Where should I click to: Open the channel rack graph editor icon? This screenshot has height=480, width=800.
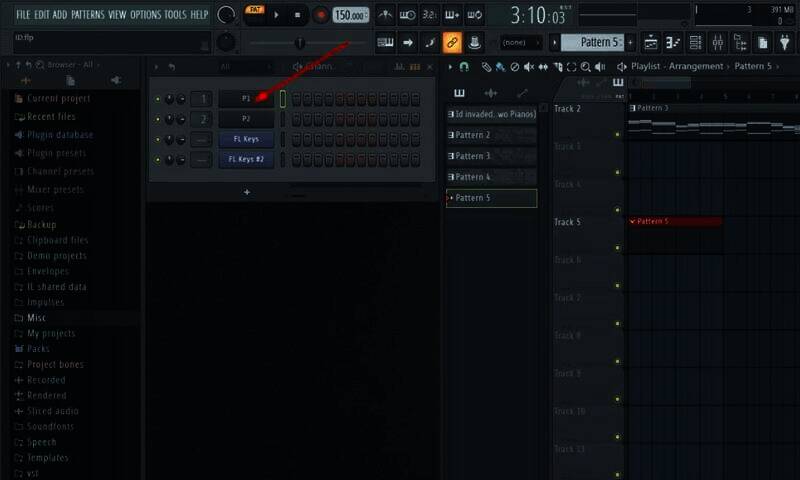399,67
